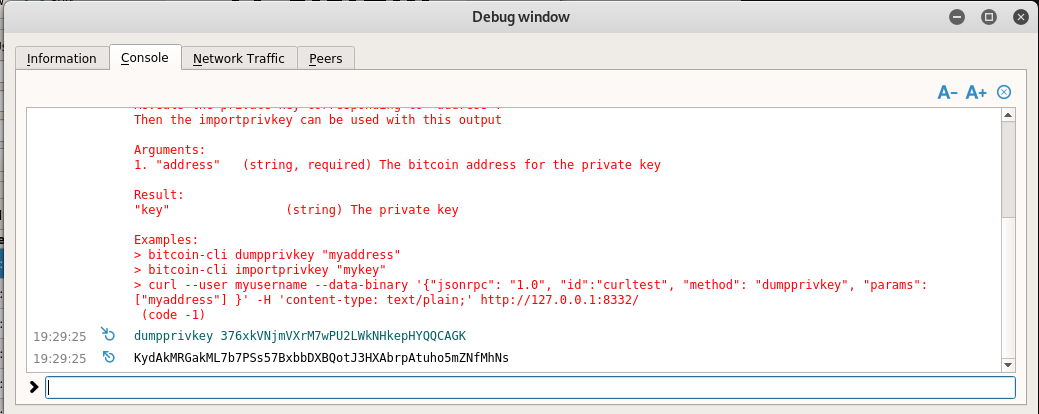Click the returned private key output line

coord(321,358)
